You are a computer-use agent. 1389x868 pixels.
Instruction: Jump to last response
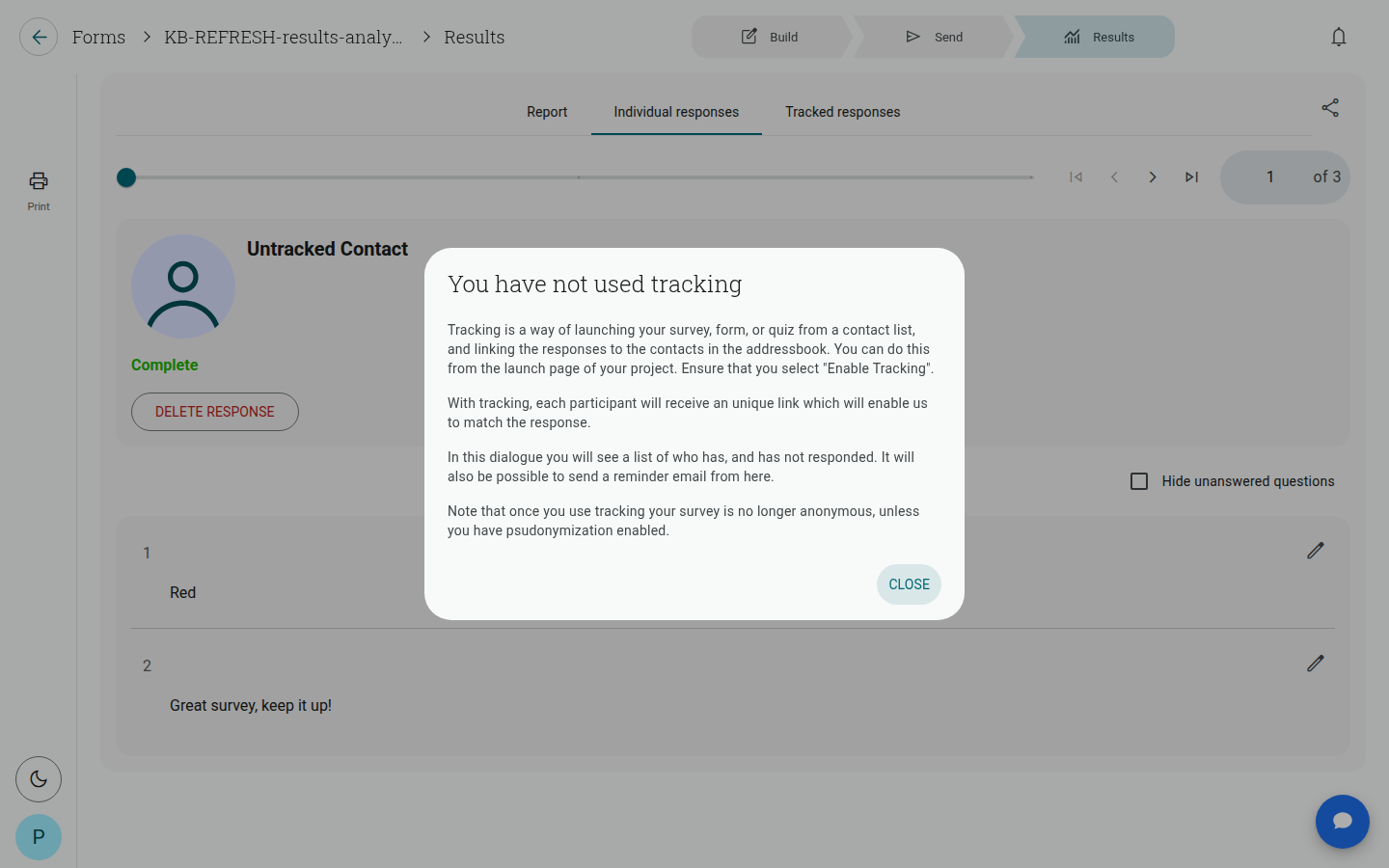coord(1191,177)
